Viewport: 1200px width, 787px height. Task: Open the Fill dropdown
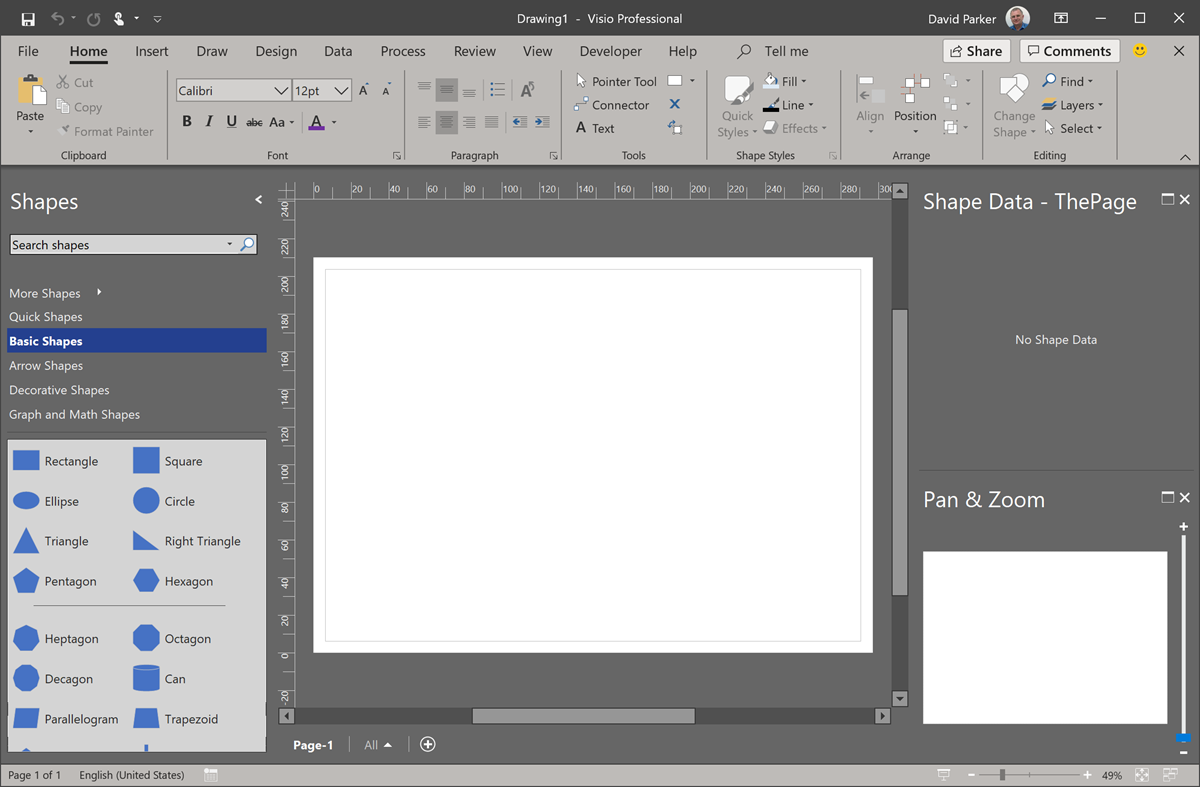(788, 81)
